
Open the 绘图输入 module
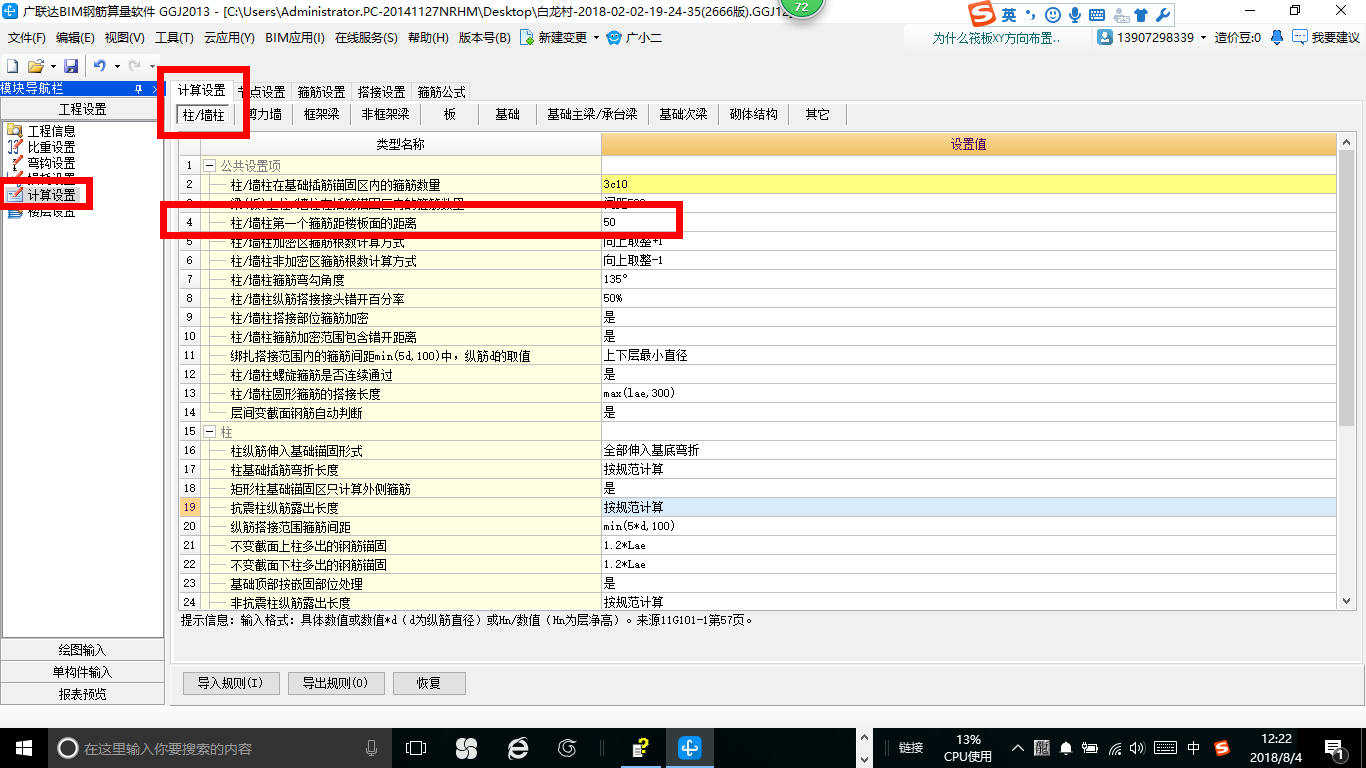pyautogui.click(x=82, y=650)
